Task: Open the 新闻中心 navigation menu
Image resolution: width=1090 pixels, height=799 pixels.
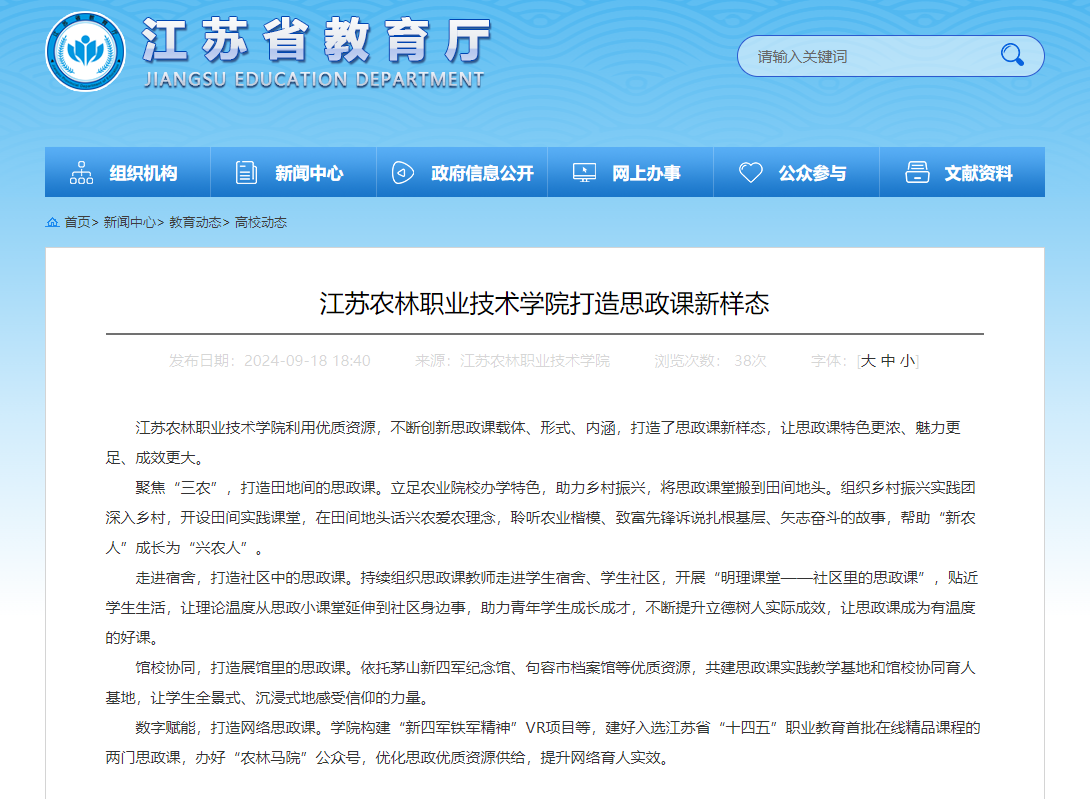Action: coord(309,173)
